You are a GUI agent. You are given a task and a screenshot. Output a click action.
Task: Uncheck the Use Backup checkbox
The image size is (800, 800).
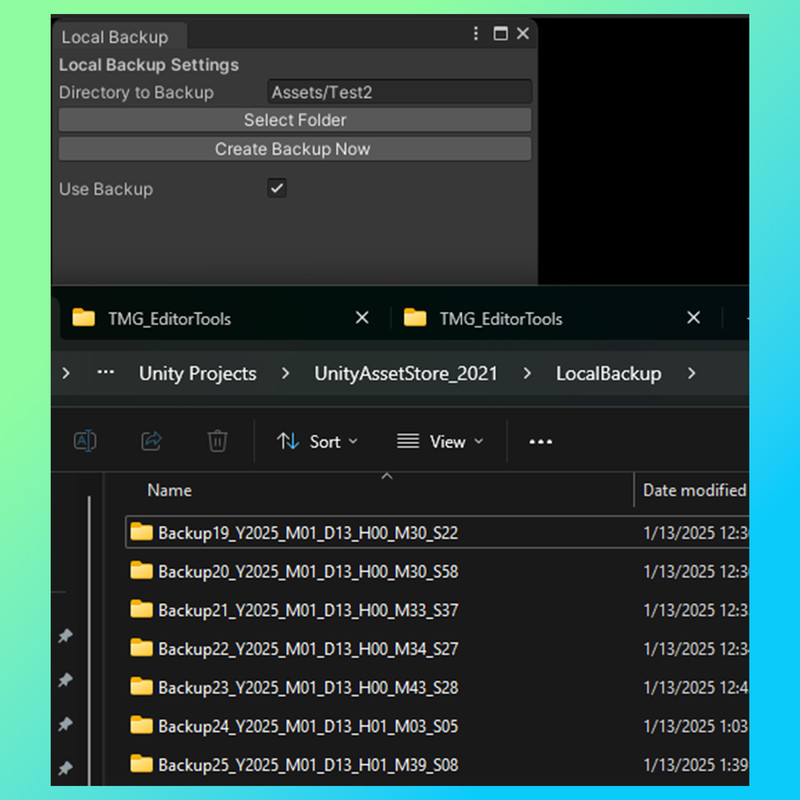coord(277,188)
